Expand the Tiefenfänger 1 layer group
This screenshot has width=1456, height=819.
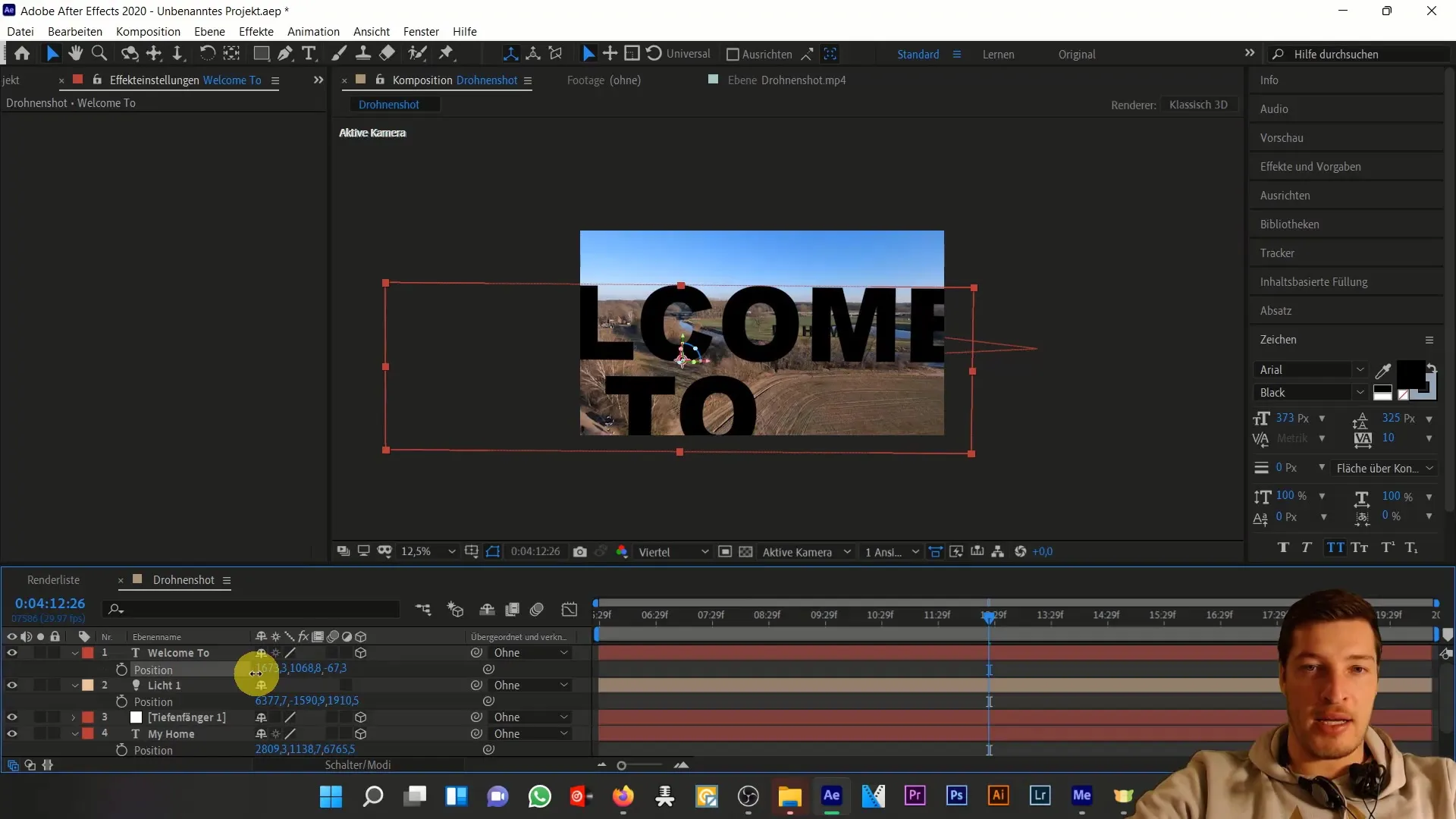coord(74,717)
